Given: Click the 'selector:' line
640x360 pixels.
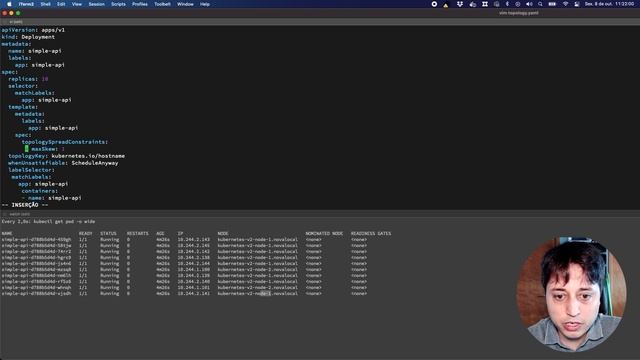Looking at the screenshot, I should click(23, 86).
